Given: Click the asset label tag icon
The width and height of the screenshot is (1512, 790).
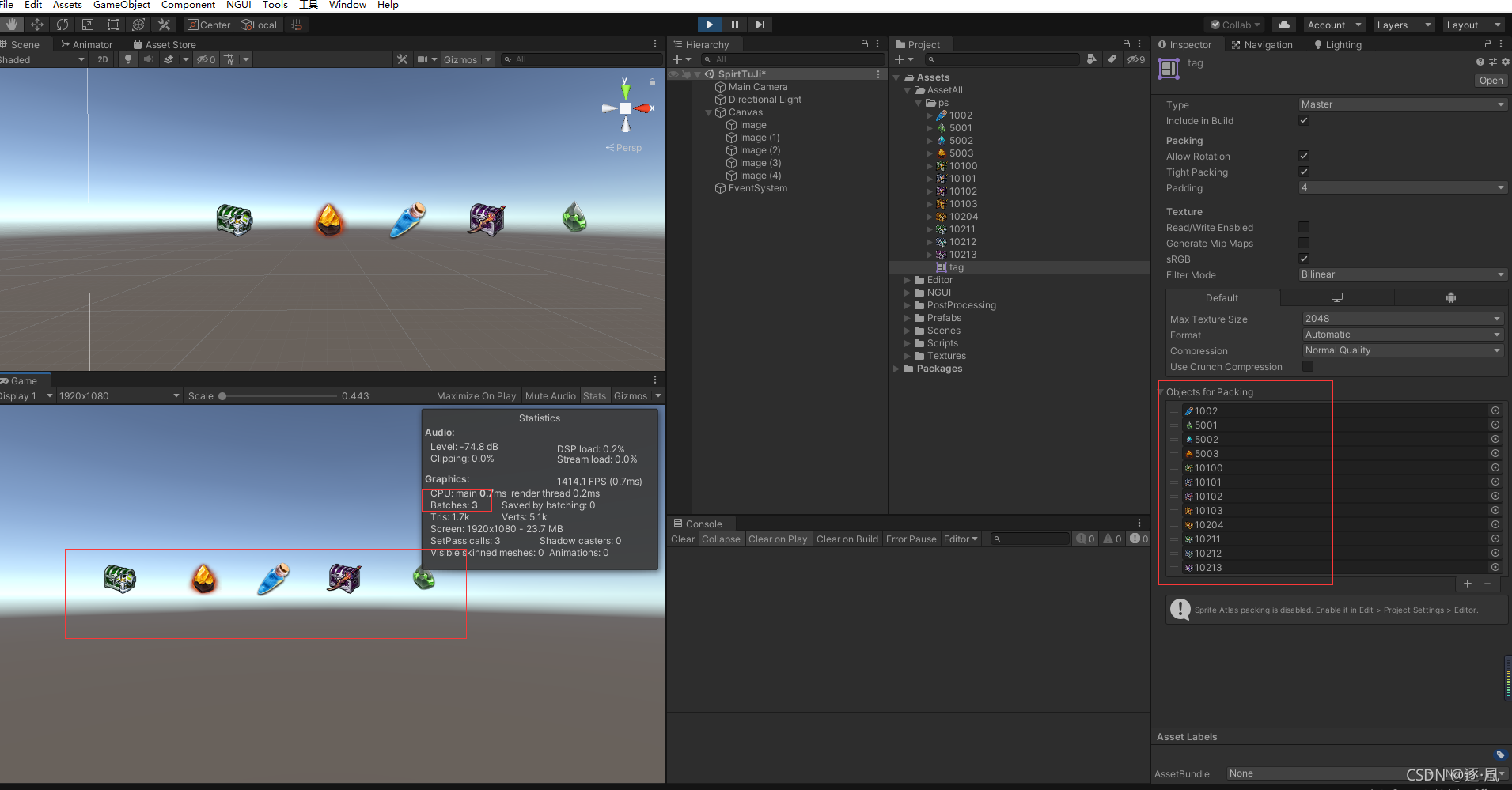Looking at the screenshot, I should point(1500,754).
